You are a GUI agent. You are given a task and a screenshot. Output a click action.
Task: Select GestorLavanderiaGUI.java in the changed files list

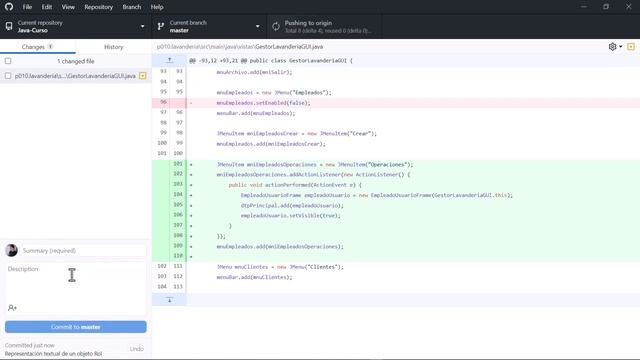coord(75,76)
